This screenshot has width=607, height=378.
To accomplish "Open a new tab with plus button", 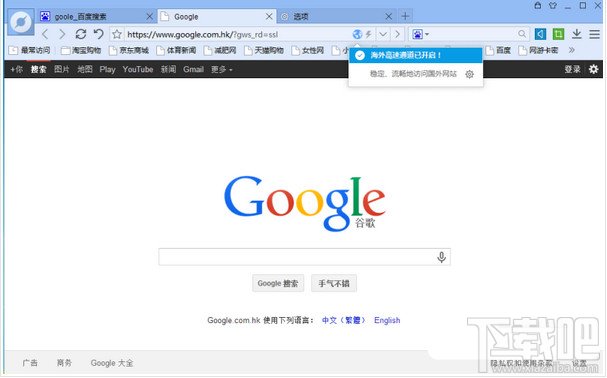I will (x=405, y=16).
